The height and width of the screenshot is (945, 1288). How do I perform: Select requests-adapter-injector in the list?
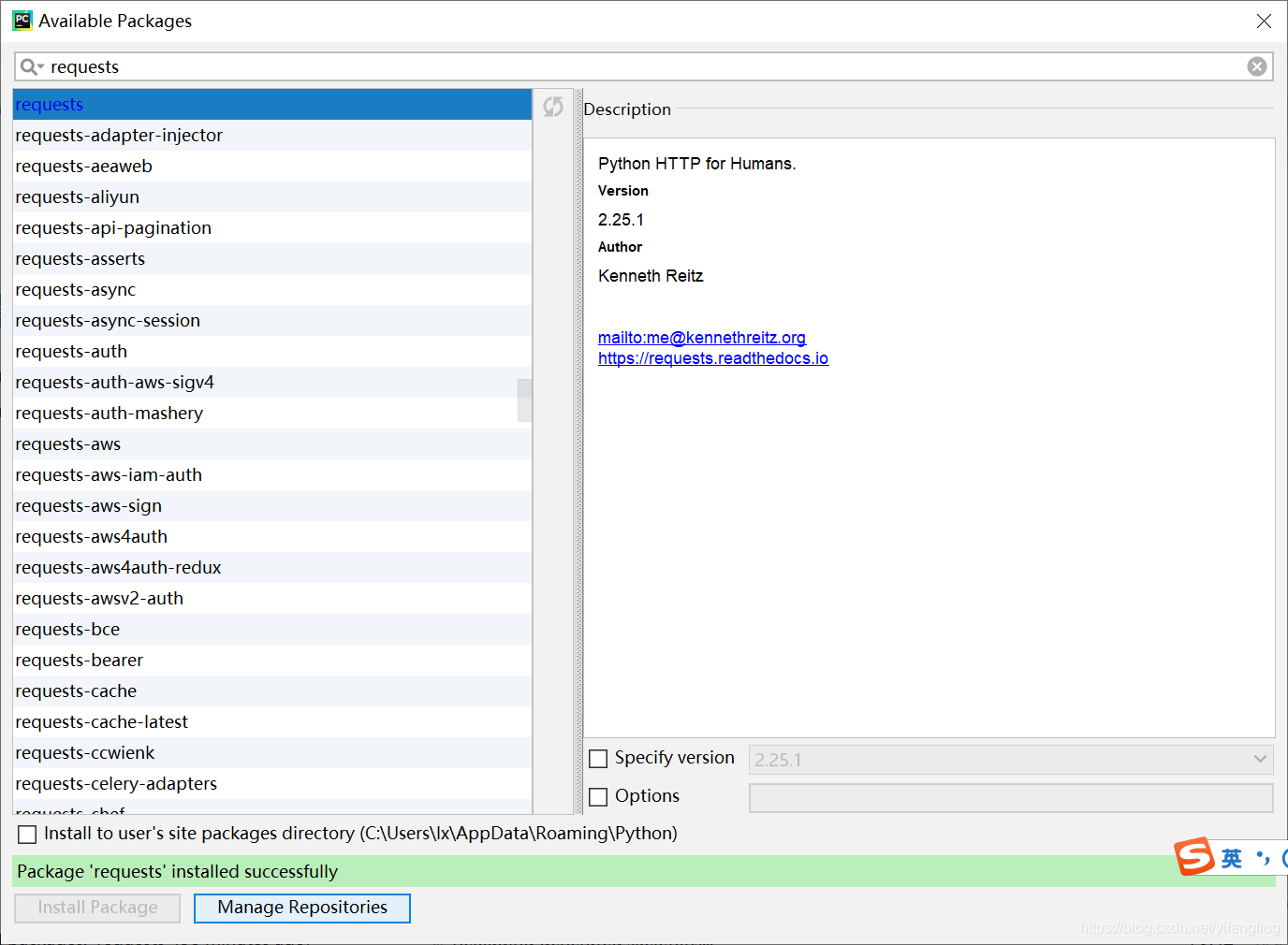(x=272, y=135)
